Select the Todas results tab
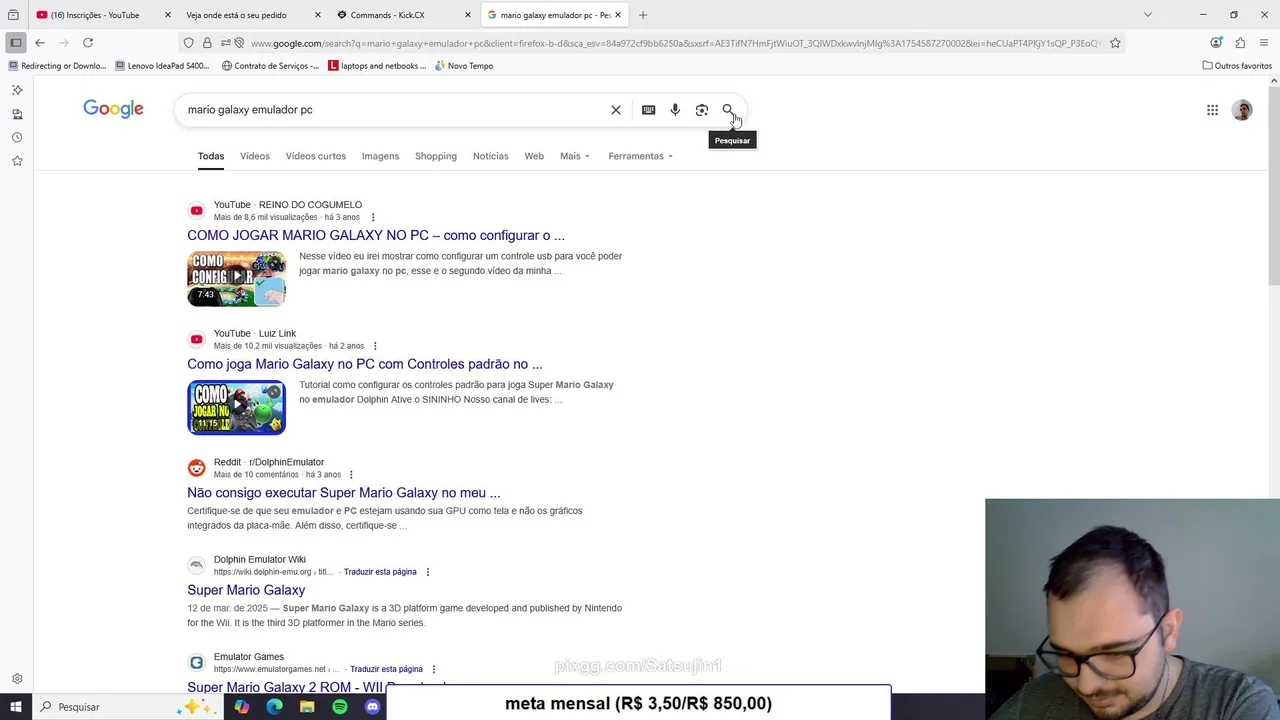This screenshot has width=1280, height=720. pos(211,156)
